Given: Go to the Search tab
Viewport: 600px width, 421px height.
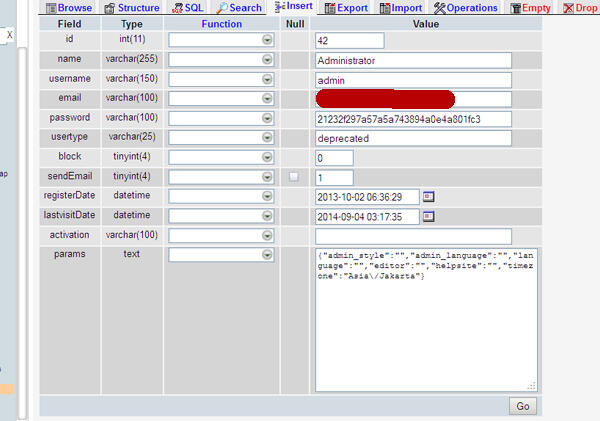Looking at the screenshot, I should click(x=239, y=8).
